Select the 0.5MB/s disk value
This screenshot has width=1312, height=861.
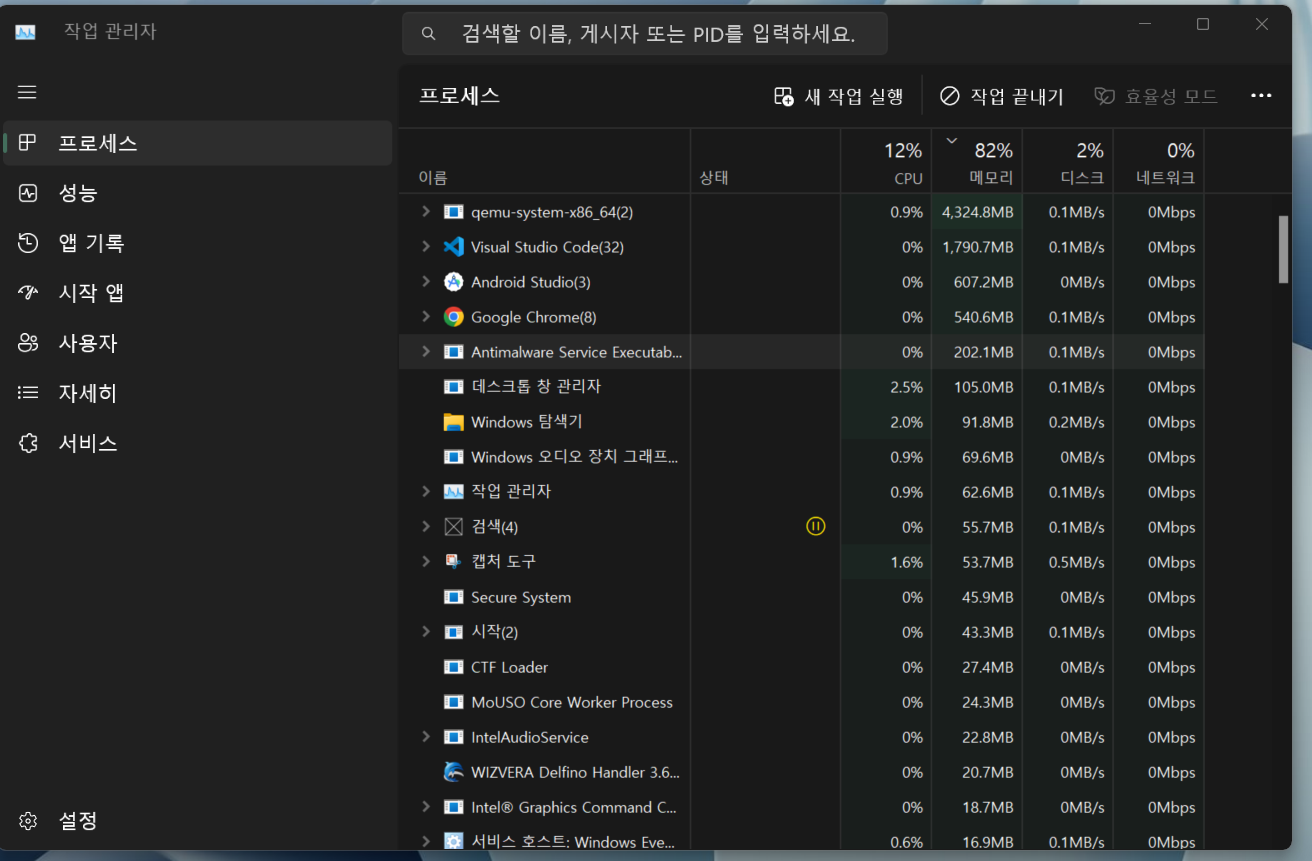1076,562
